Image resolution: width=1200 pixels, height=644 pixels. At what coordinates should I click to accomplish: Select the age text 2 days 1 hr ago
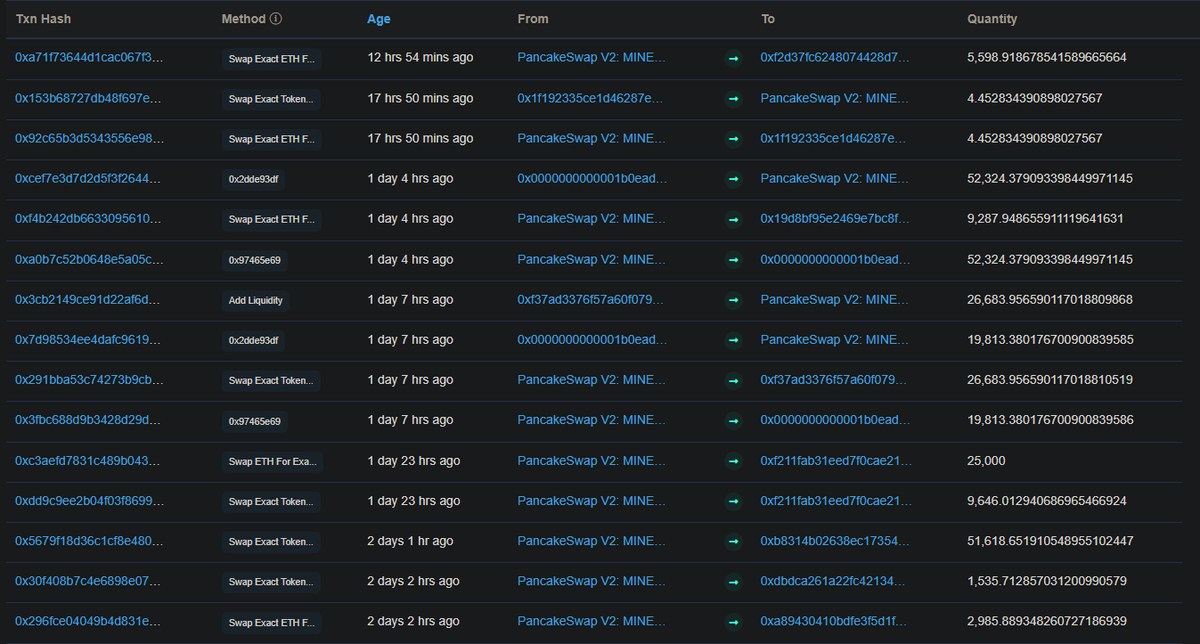click(x=410, y=541)
